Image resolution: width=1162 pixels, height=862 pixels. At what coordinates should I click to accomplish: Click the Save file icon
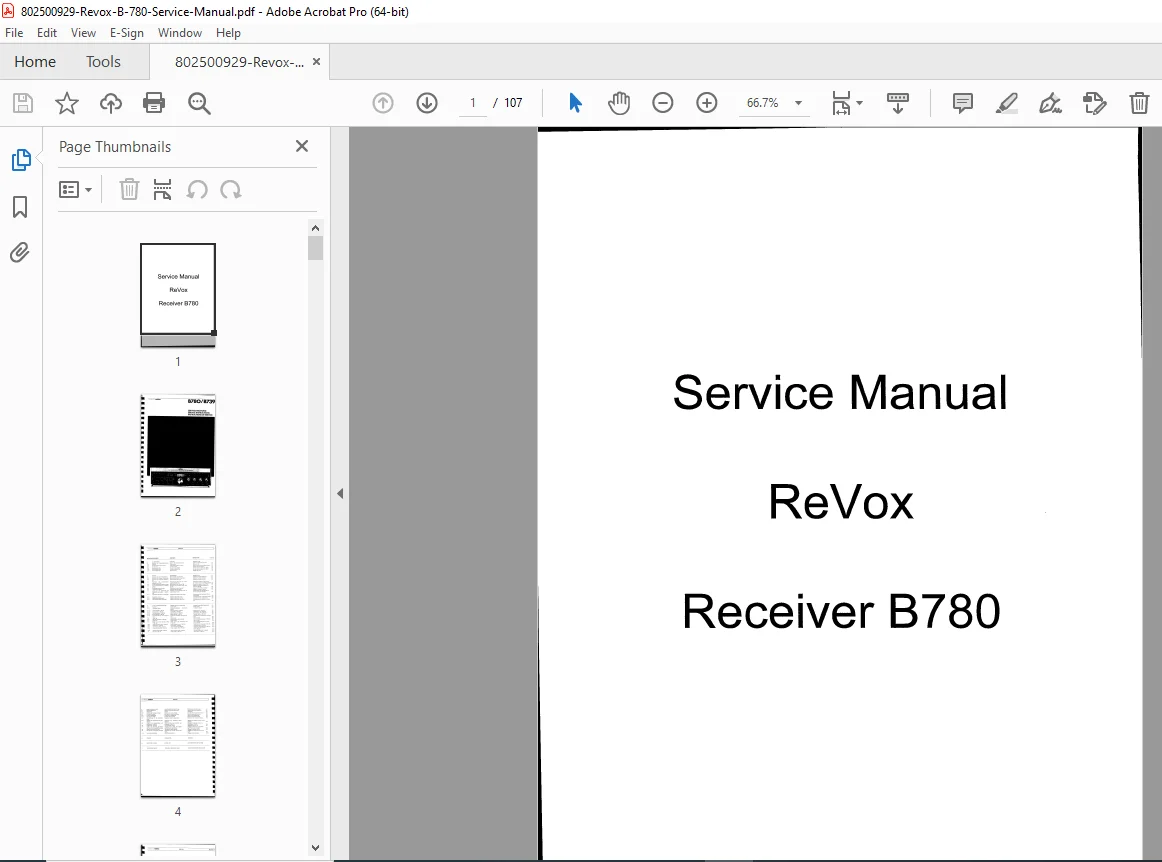coord(23,103)
